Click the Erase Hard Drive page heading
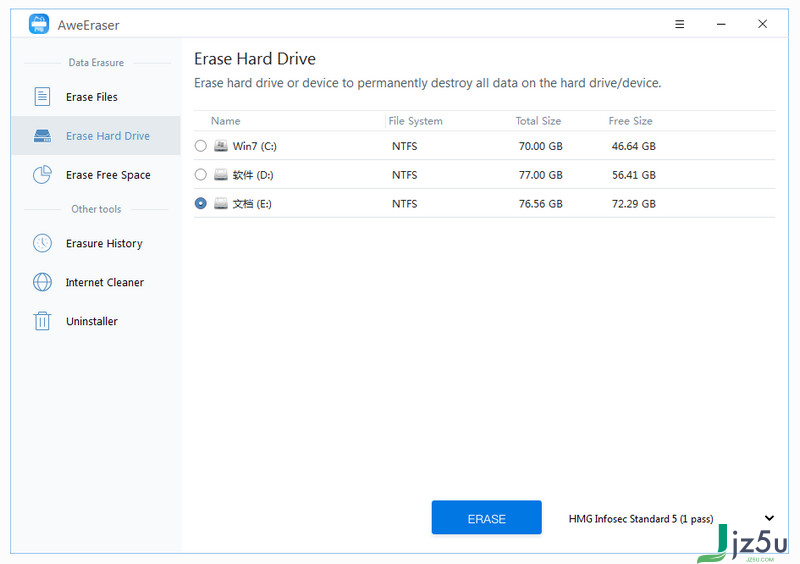The width and height of the screenshot is (800, 564). click(255, 59)
